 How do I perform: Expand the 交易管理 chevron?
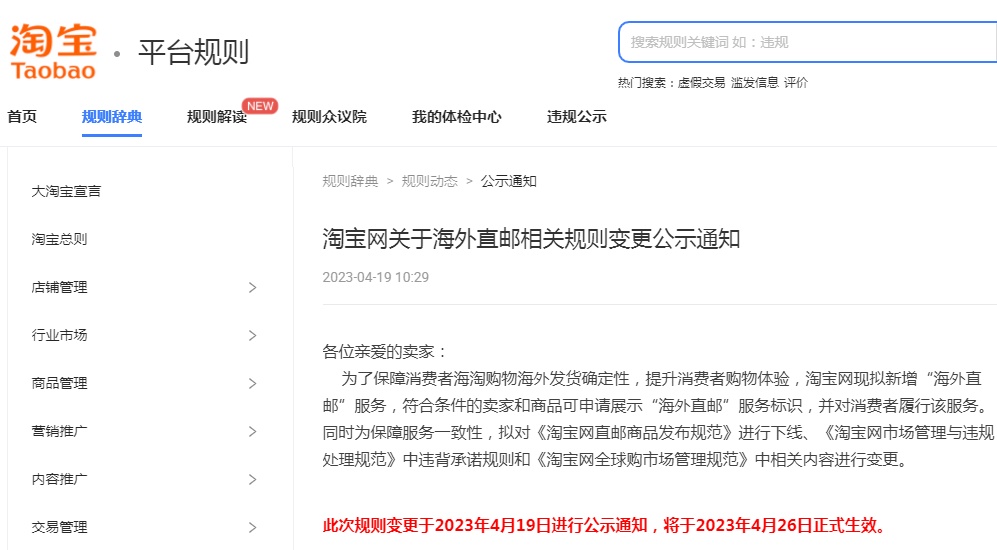point(252,527)
